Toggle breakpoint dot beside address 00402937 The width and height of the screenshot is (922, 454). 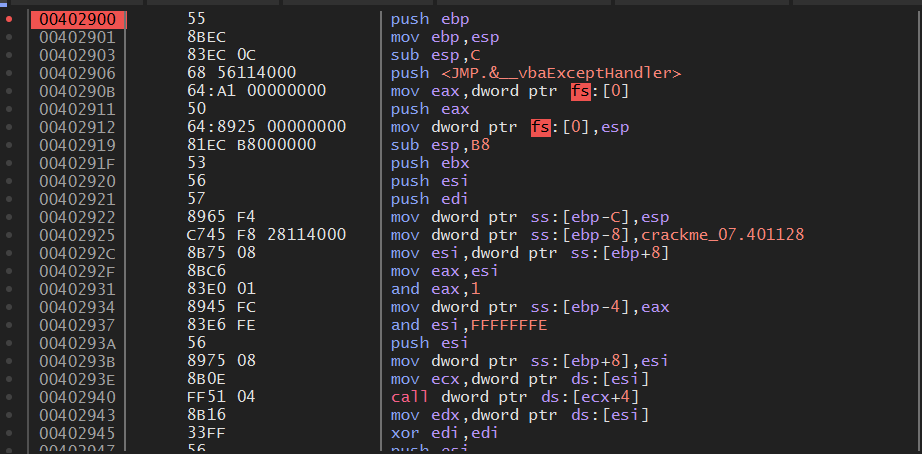click(x=9, y=325)
